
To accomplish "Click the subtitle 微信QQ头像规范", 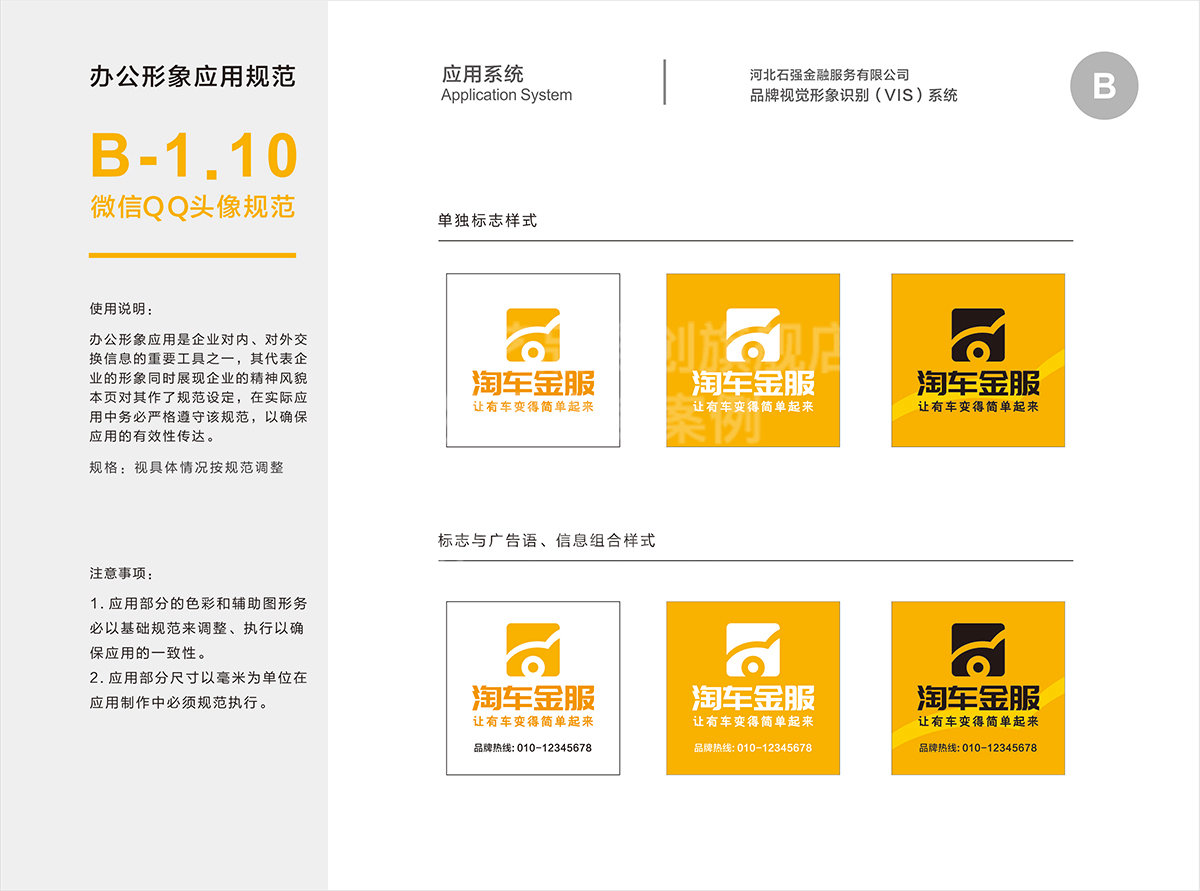I will point(193,207).
